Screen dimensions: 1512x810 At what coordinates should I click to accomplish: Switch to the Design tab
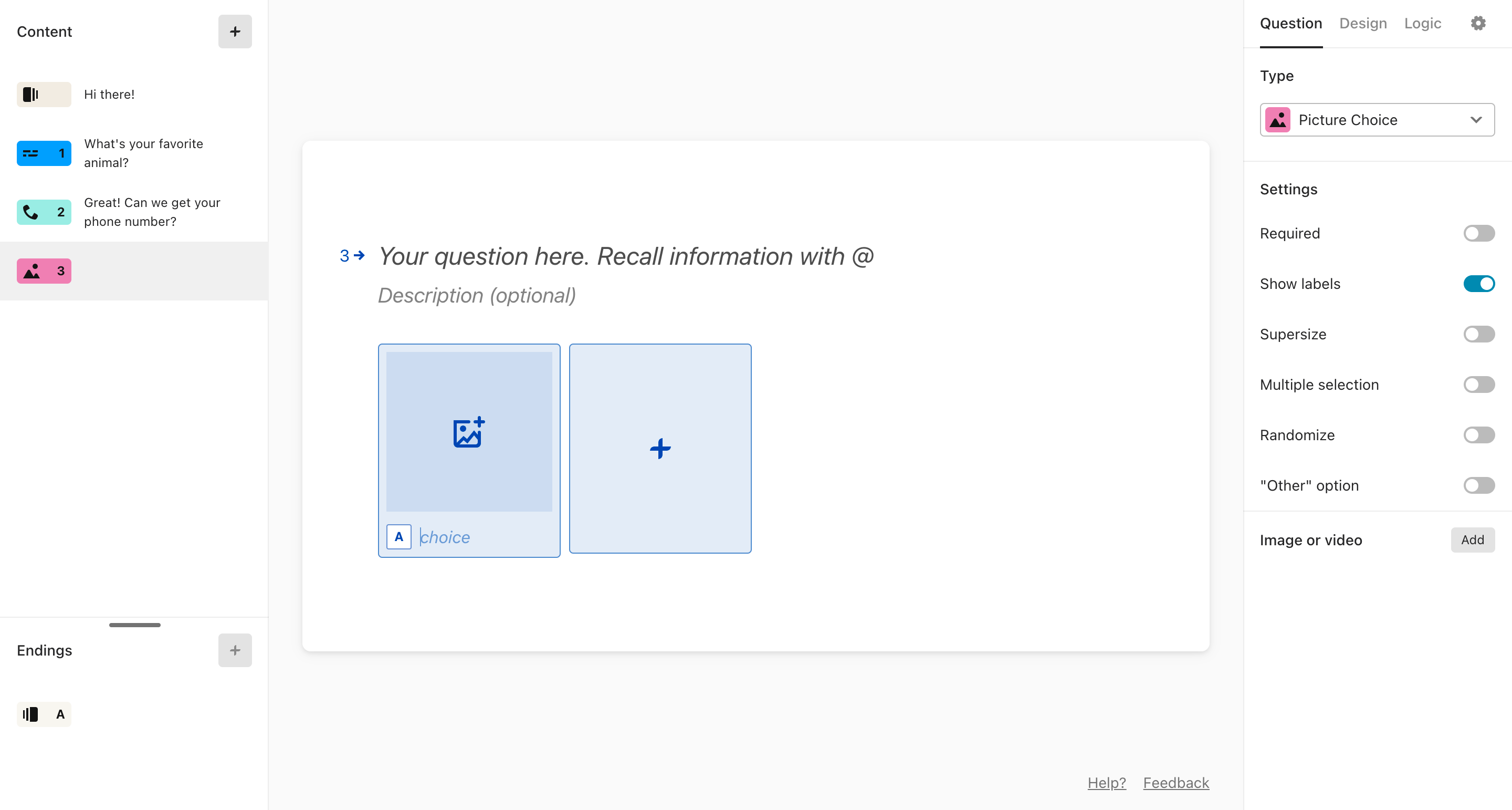(1363, 24)
